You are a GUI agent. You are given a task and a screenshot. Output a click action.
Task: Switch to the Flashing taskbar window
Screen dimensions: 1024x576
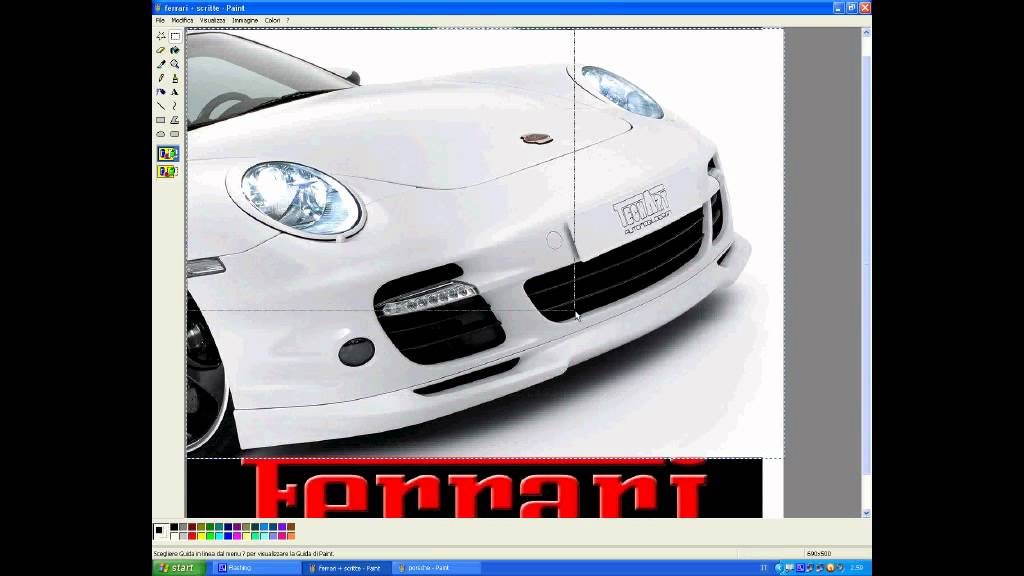pyautogui.click(x=257, y=568)
